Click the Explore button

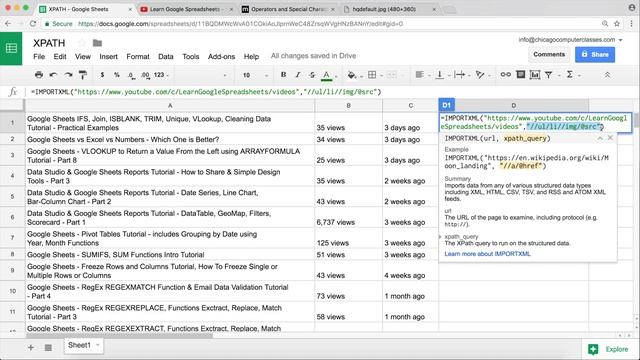[x=610, y=349]
